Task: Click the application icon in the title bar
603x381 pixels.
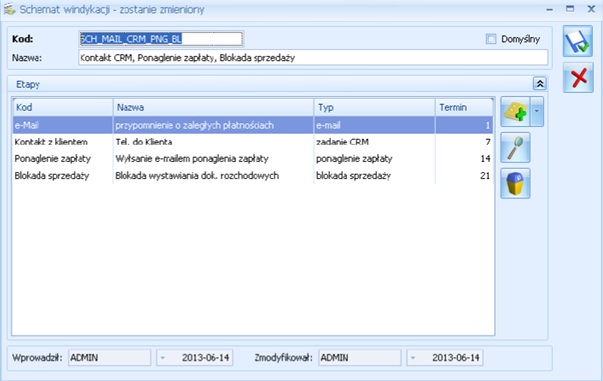Action: coord(9,9)
